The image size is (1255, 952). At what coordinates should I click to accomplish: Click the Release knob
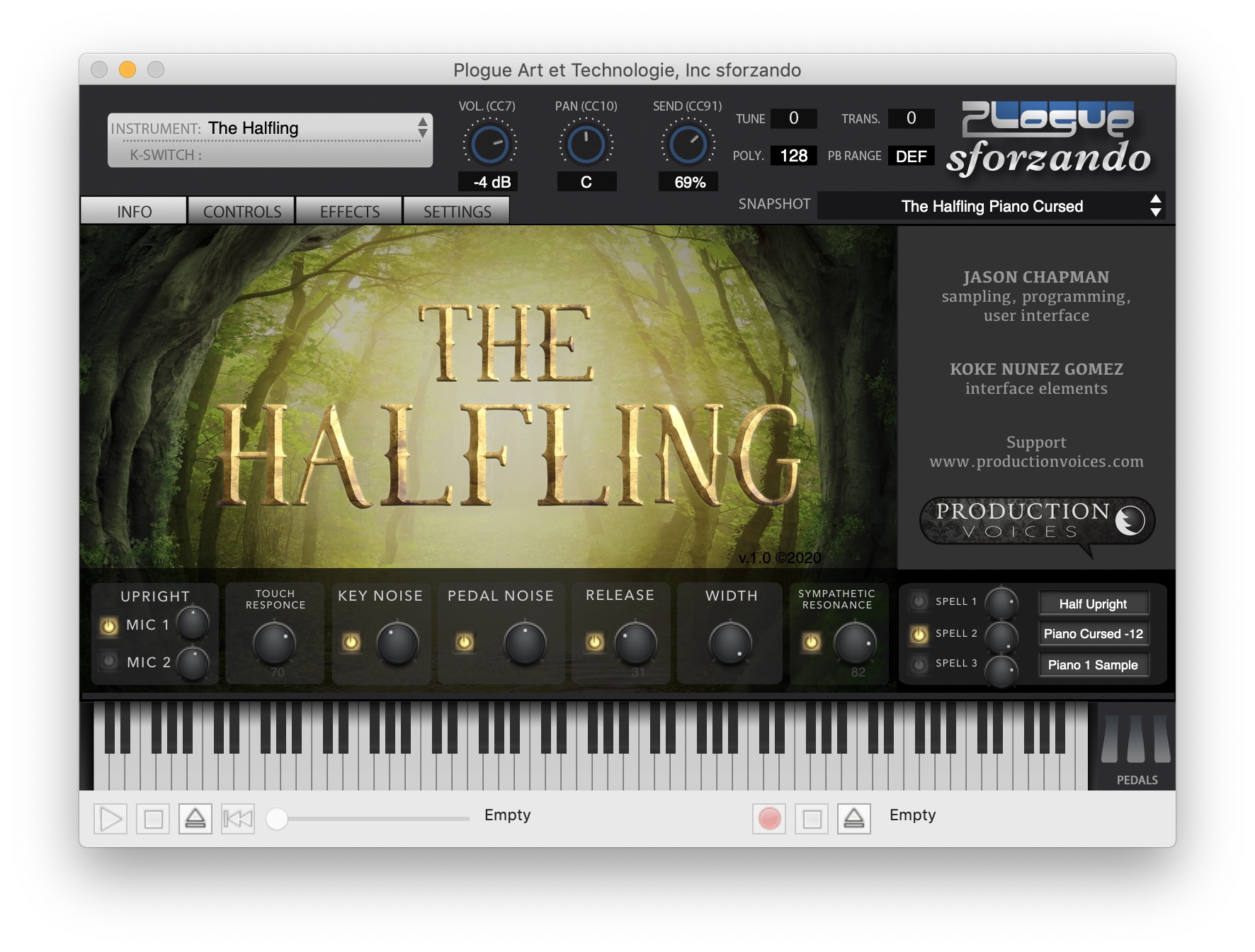point(635,643)
